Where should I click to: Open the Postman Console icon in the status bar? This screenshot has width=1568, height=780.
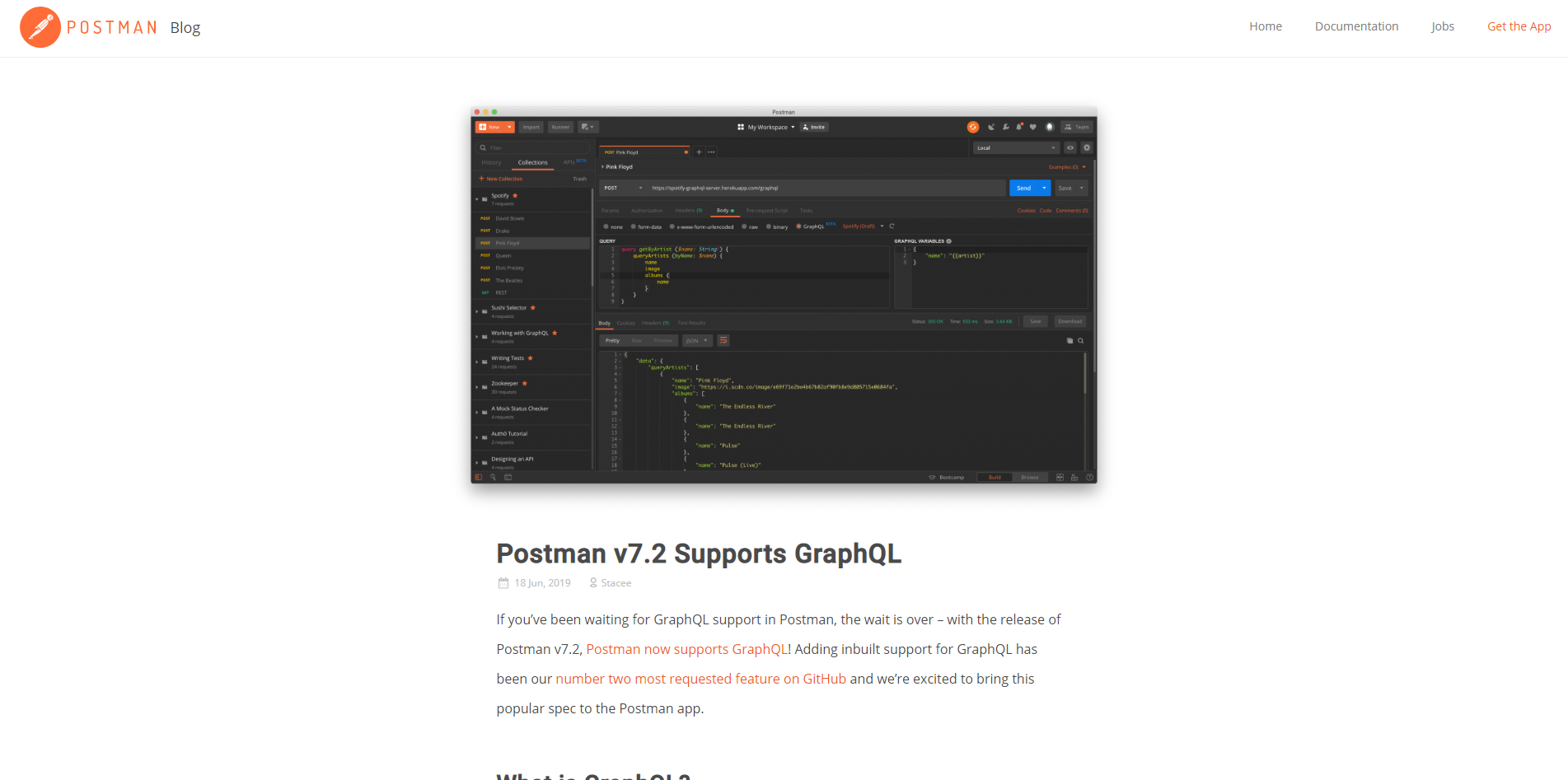point(508,477)
